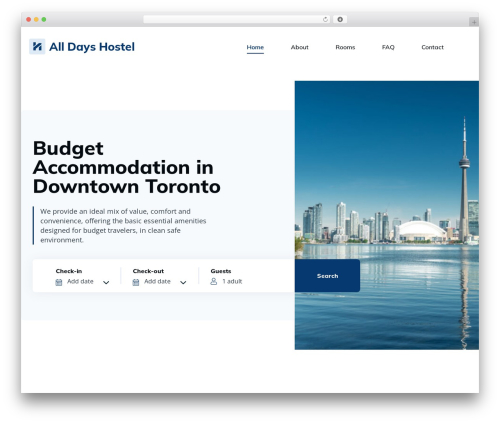Select the Check-in Add date field
The image size is (500, 423).
[80, 281]
